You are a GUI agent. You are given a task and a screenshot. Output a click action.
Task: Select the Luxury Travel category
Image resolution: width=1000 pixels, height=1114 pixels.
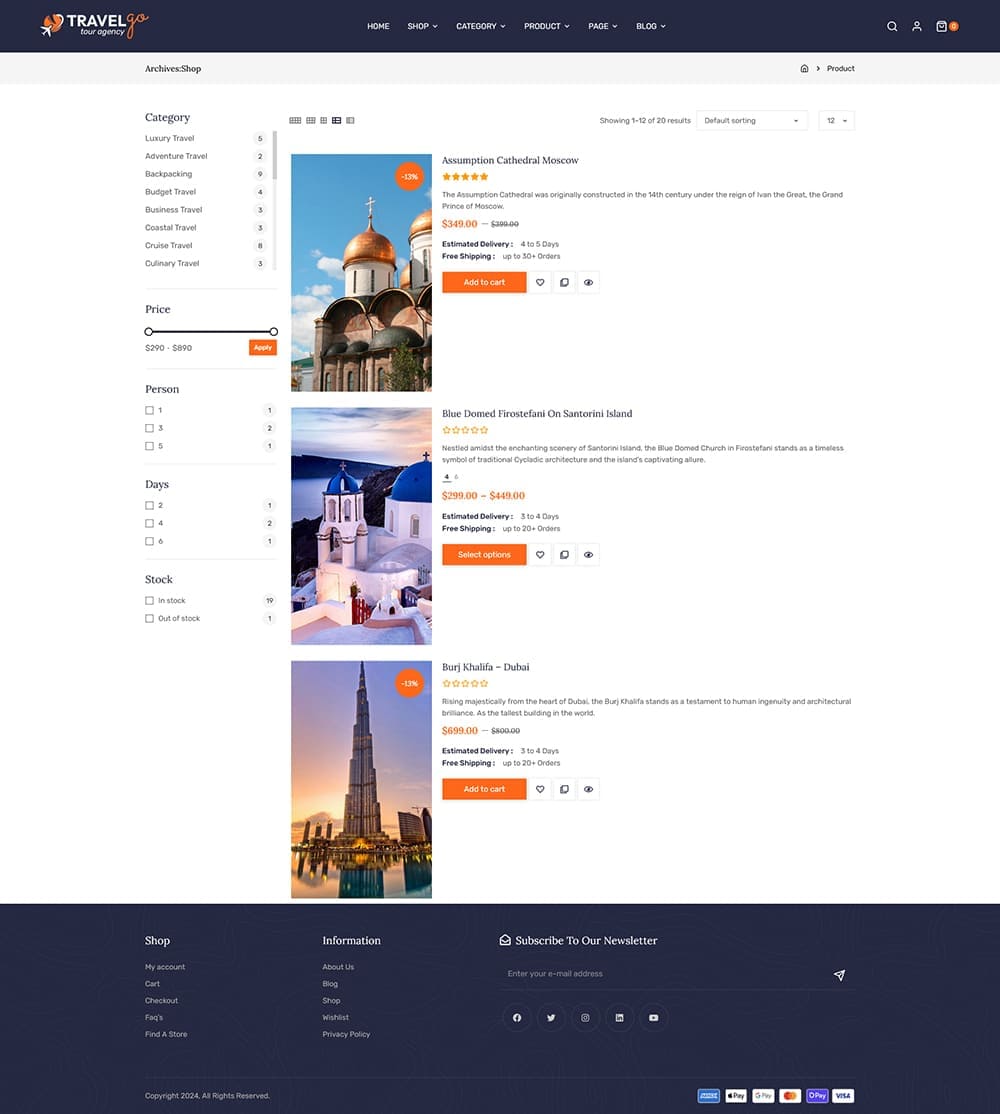coord(170,139)
